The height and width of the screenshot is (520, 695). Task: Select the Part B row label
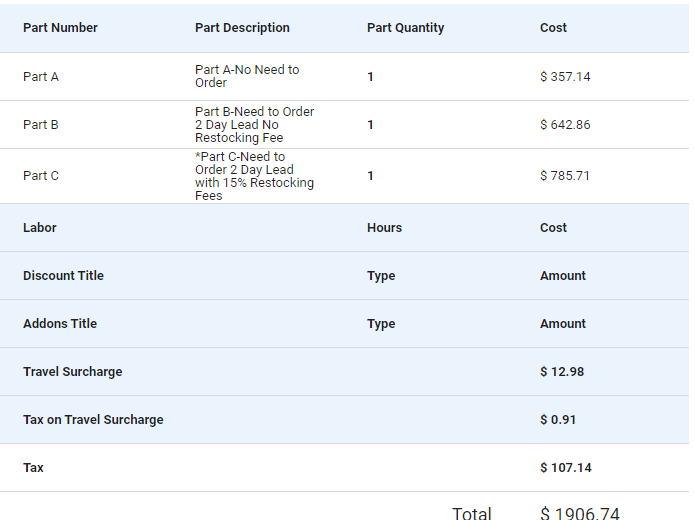pyautogui.click(x=41, y=125)
